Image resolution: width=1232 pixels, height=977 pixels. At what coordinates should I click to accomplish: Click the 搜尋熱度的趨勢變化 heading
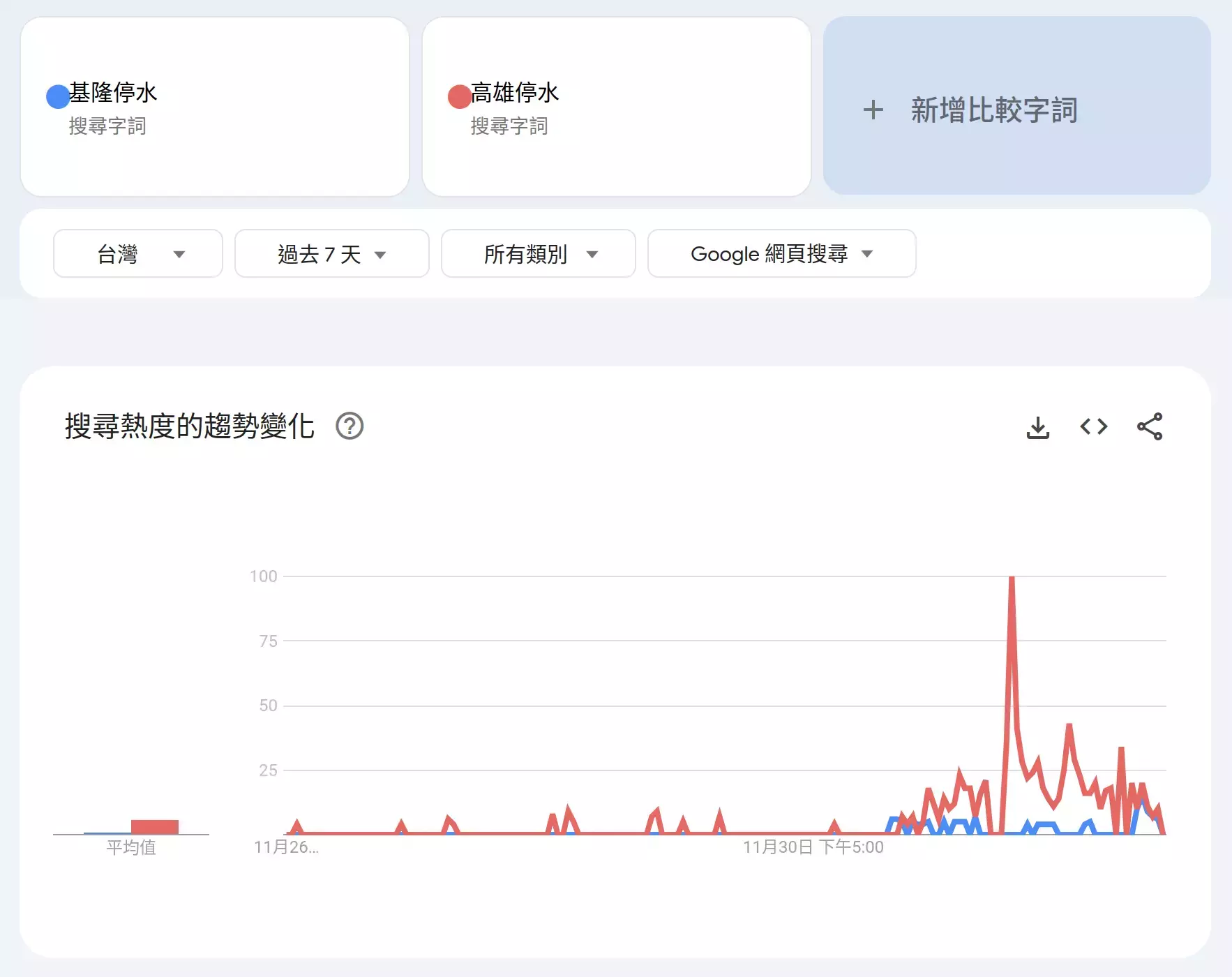190,426
